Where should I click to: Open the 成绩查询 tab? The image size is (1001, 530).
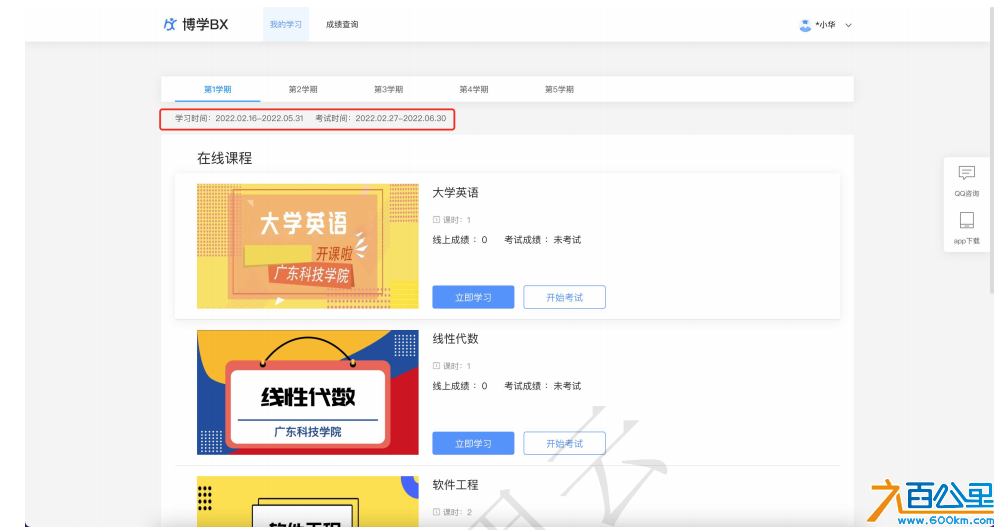click(342, 25)
